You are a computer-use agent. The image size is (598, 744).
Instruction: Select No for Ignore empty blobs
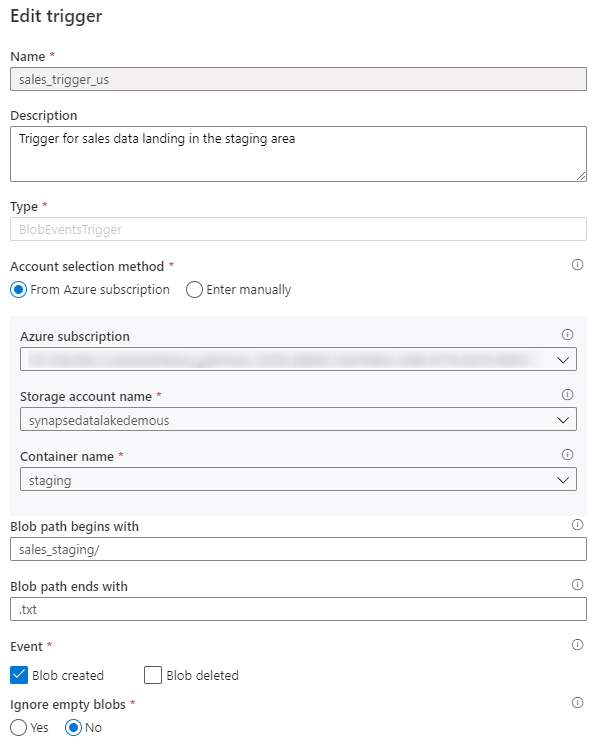tap(73, 727)
